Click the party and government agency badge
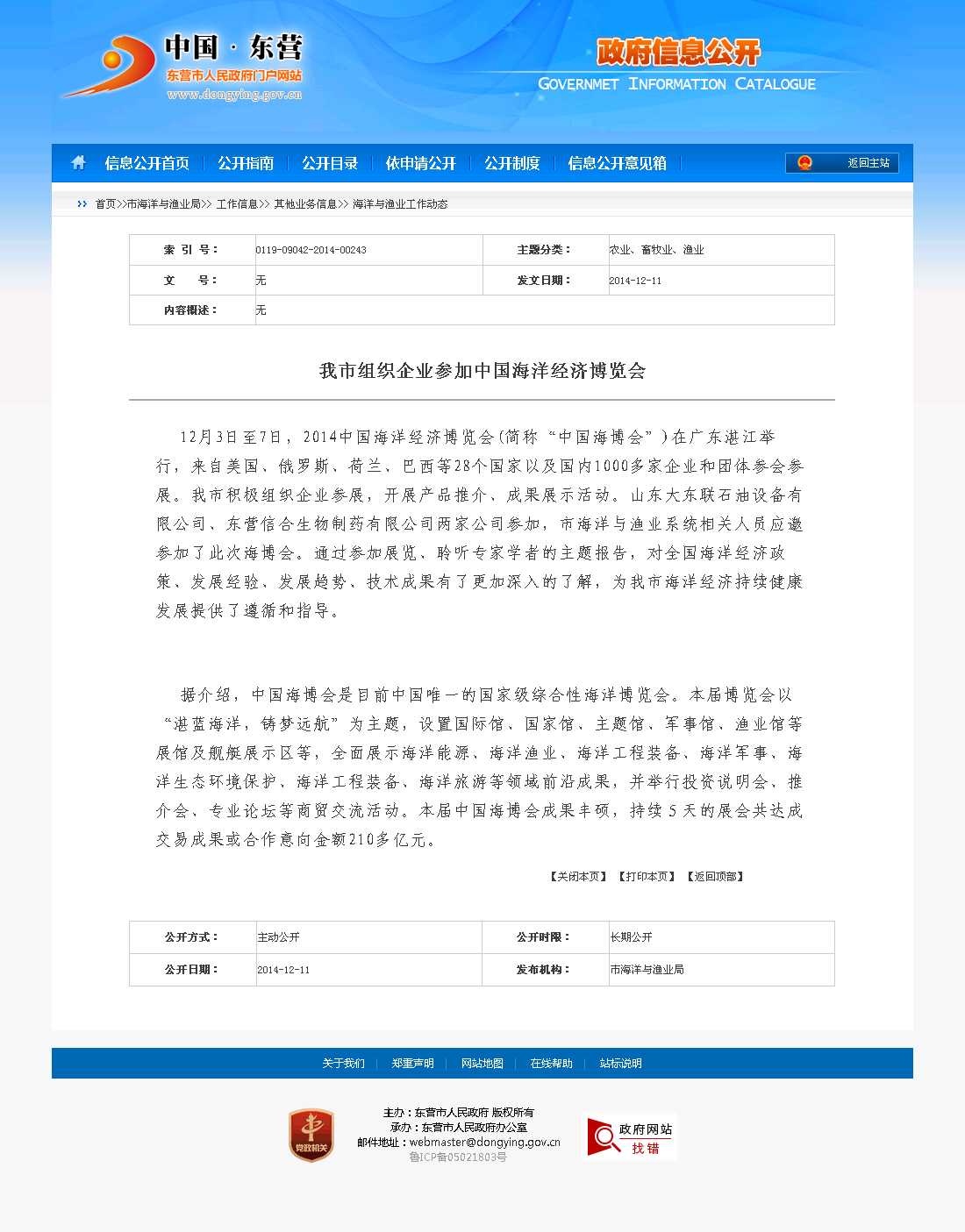The image size is (965, 1232). pos(311,1136)
